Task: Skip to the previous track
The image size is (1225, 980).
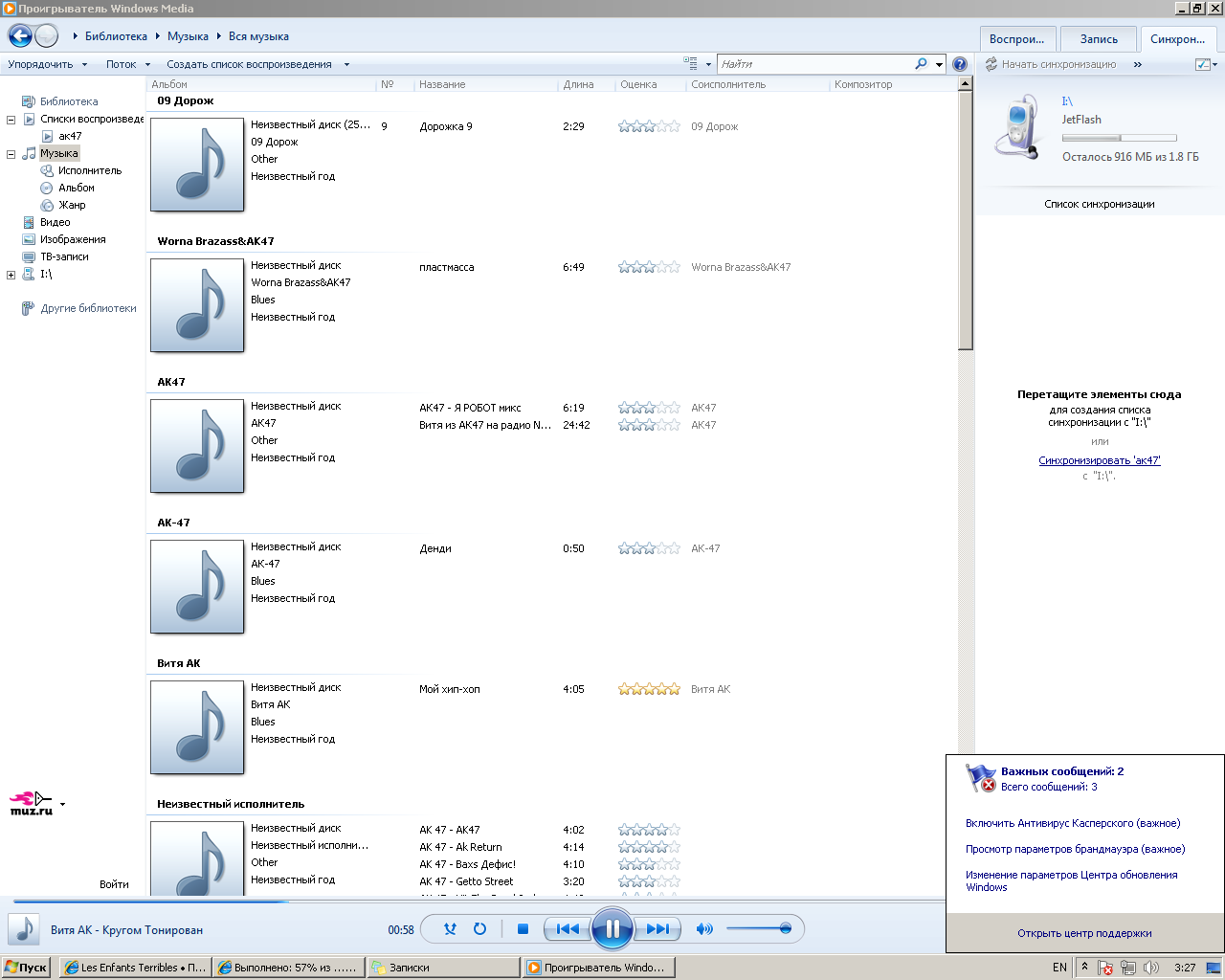Action: coord(568,928)
